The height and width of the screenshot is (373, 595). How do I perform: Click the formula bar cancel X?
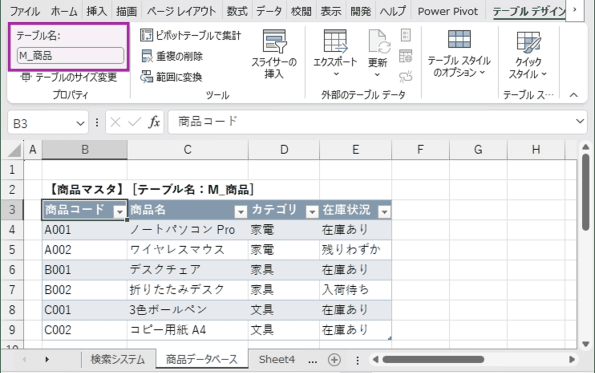(115, 122)
